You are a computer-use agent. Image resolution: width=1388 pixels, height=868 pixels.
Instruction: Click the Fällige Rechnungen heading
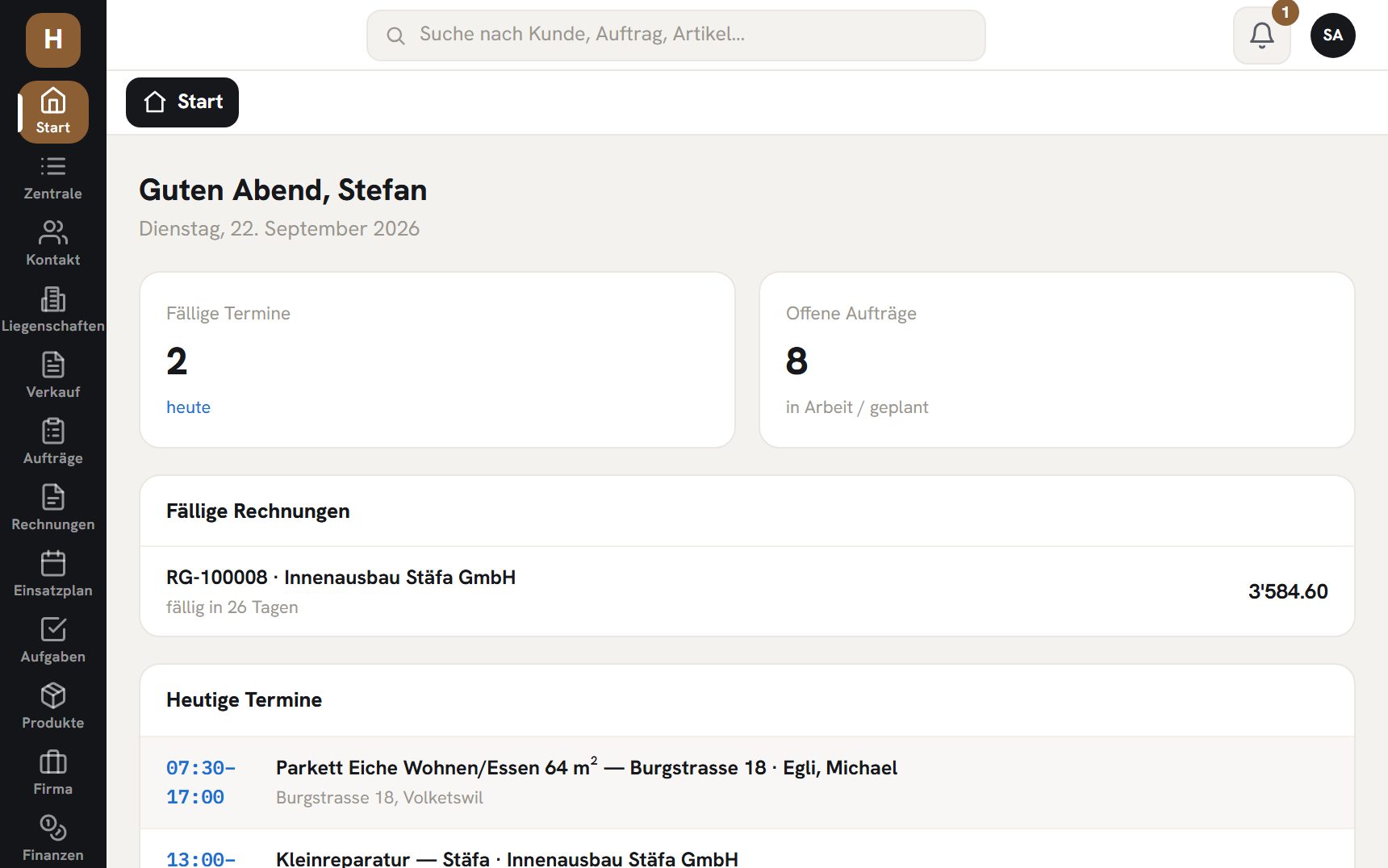tap(258, 511)
